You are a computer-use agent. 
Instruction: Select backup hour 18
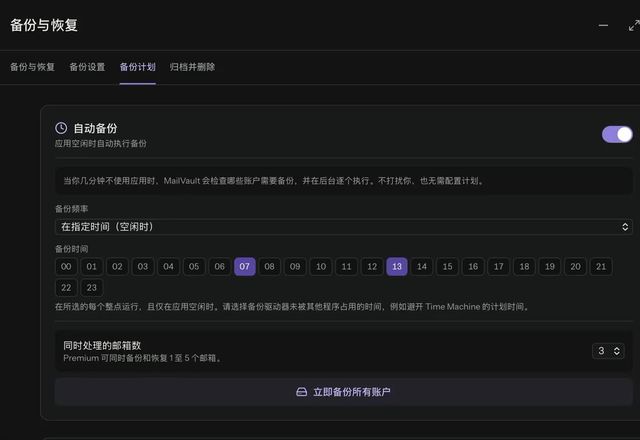coord(524,267)
